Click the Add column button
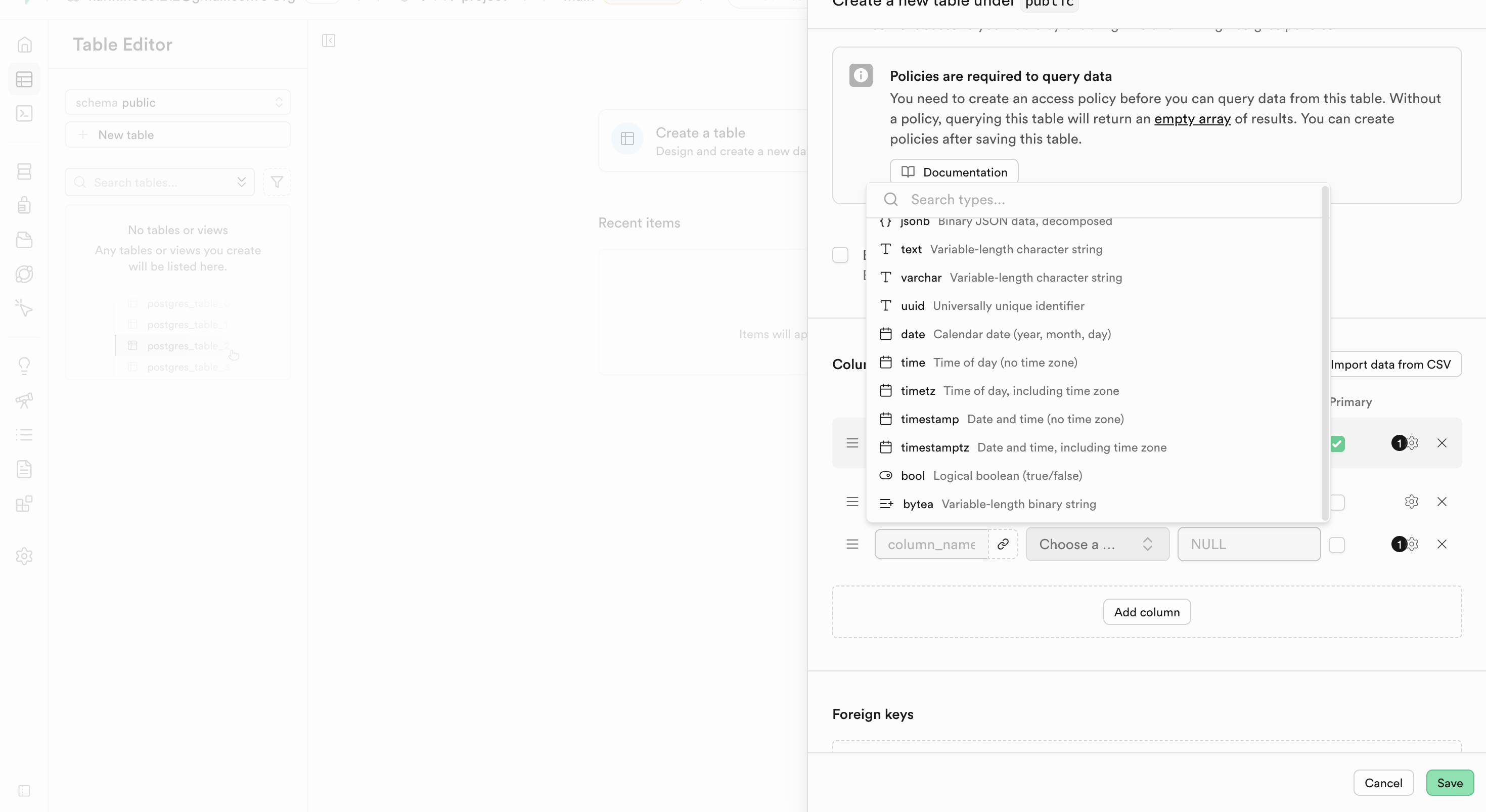 (1146, 612)
